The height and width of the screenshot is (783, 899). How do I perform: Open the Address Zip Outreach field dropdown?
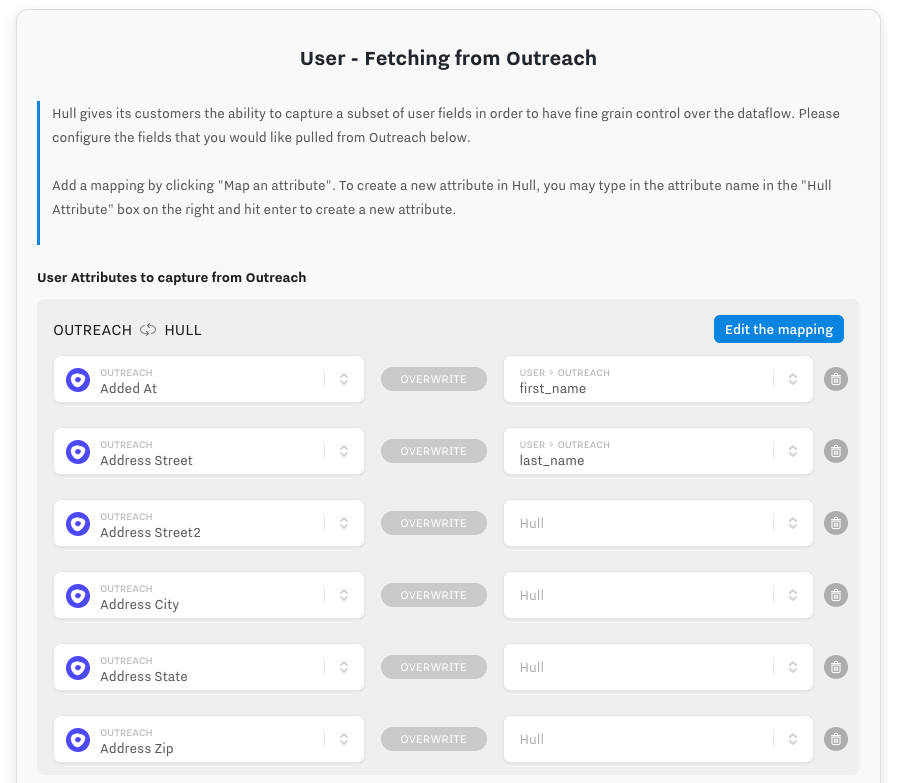point(209,739)
